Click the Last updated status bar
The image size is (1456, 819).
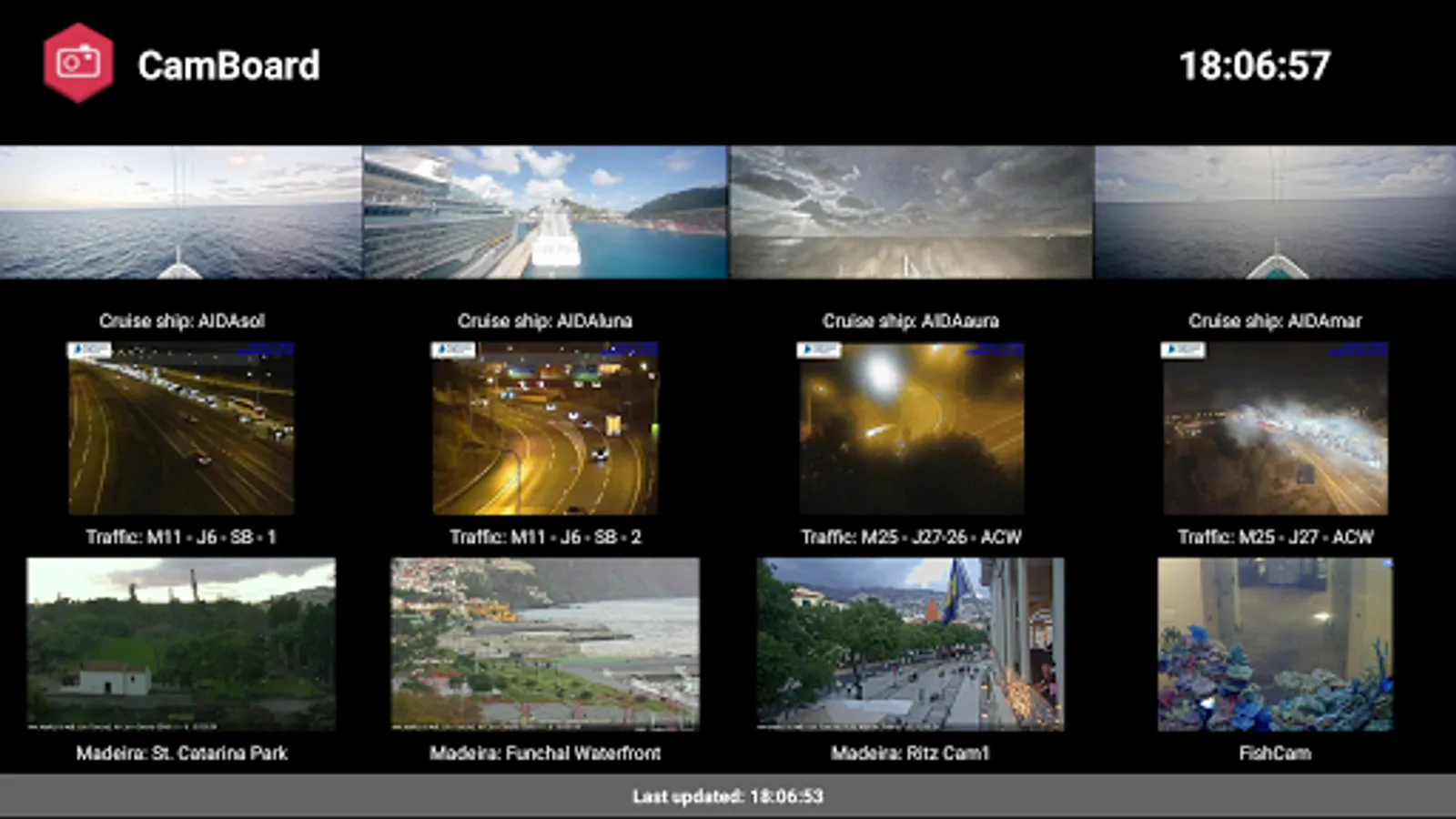tap(728, 796)
